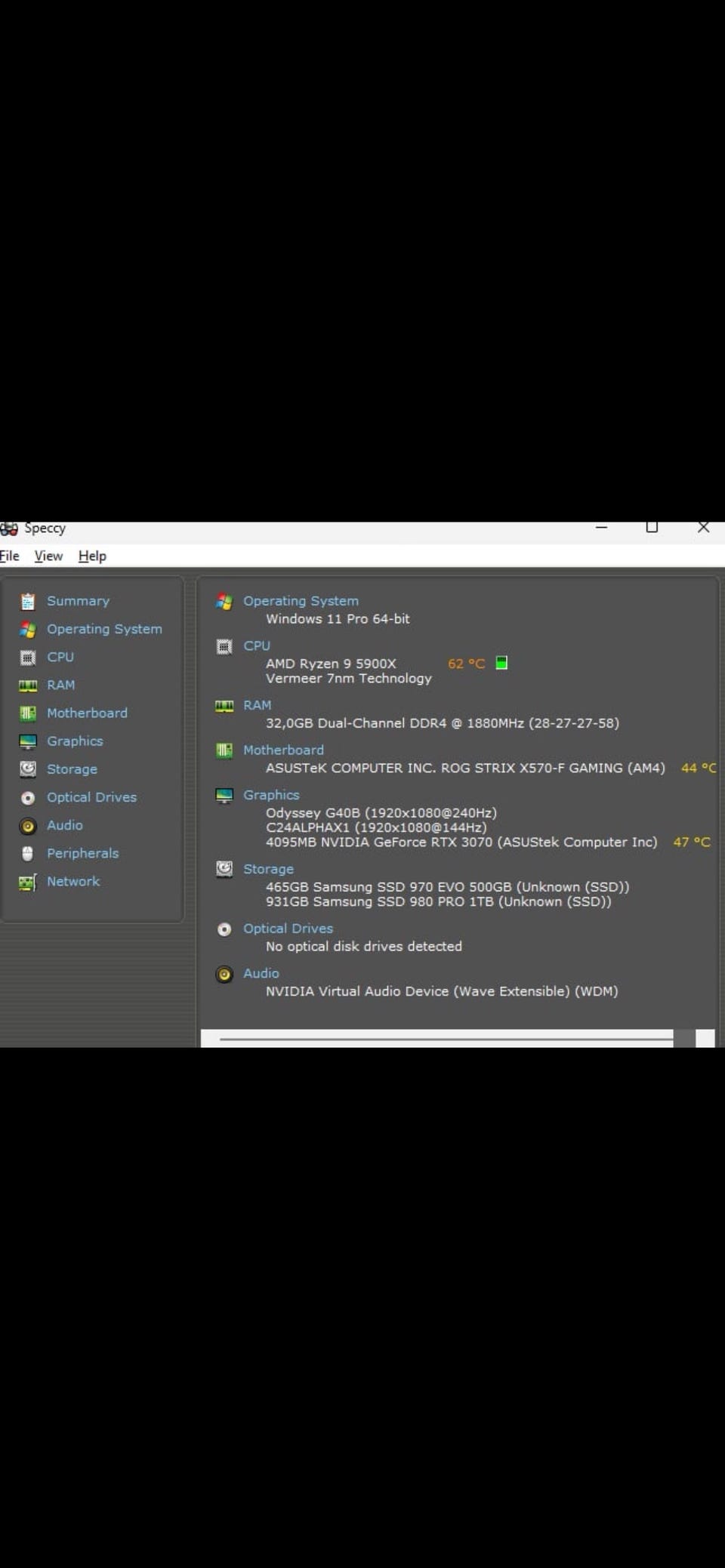Select Summary in the sidebar

coord(78,601)
